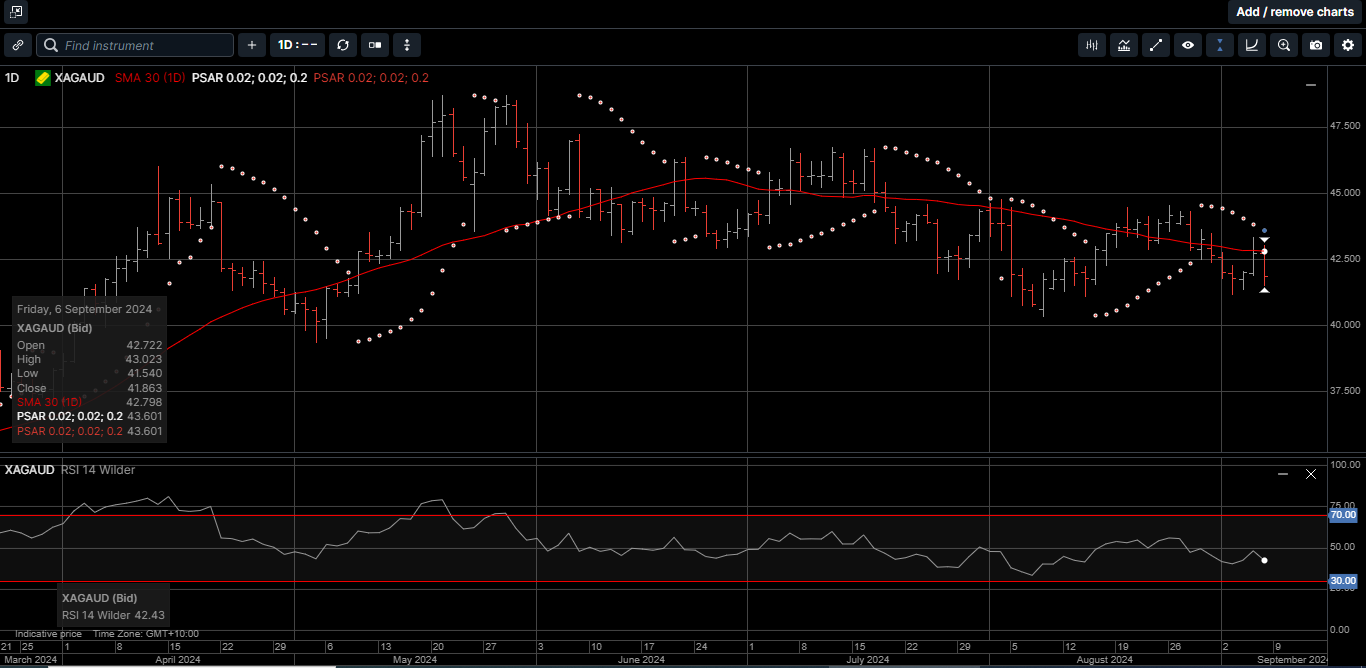Open the chart layout icon beside refresh
Viewport: 1366px width, 668px height.
coord(375,45)
